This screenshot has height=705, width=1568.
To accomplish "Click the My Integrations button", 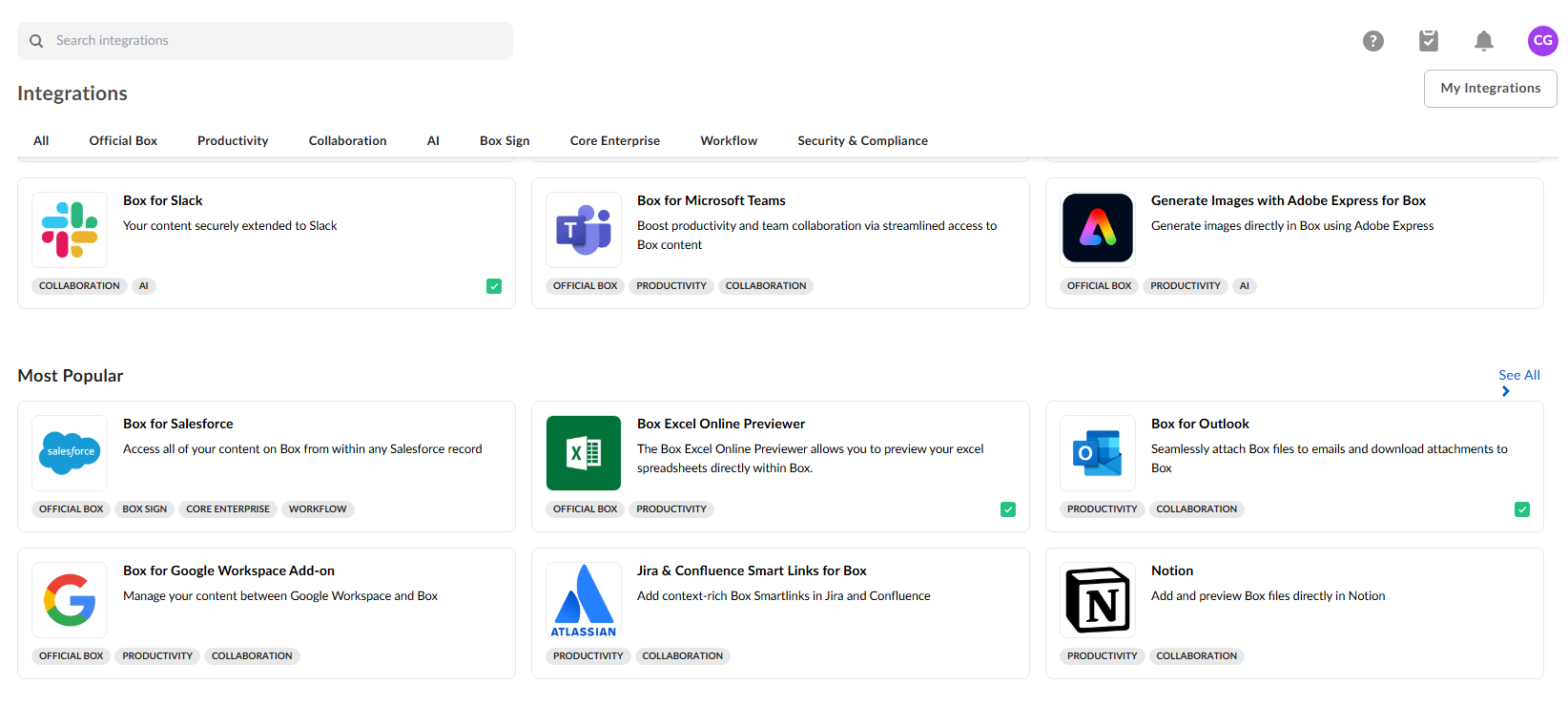I will [1491, 89].
